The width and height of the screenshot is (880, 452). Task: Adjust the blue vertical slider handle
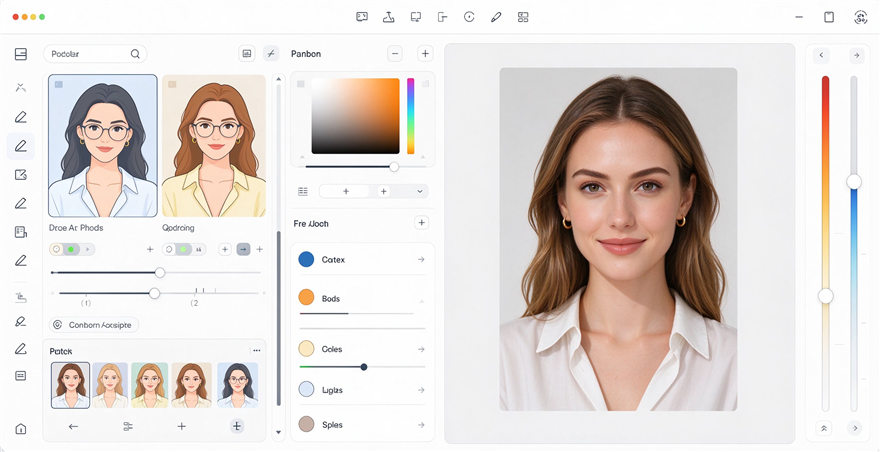tap(854, 181)
